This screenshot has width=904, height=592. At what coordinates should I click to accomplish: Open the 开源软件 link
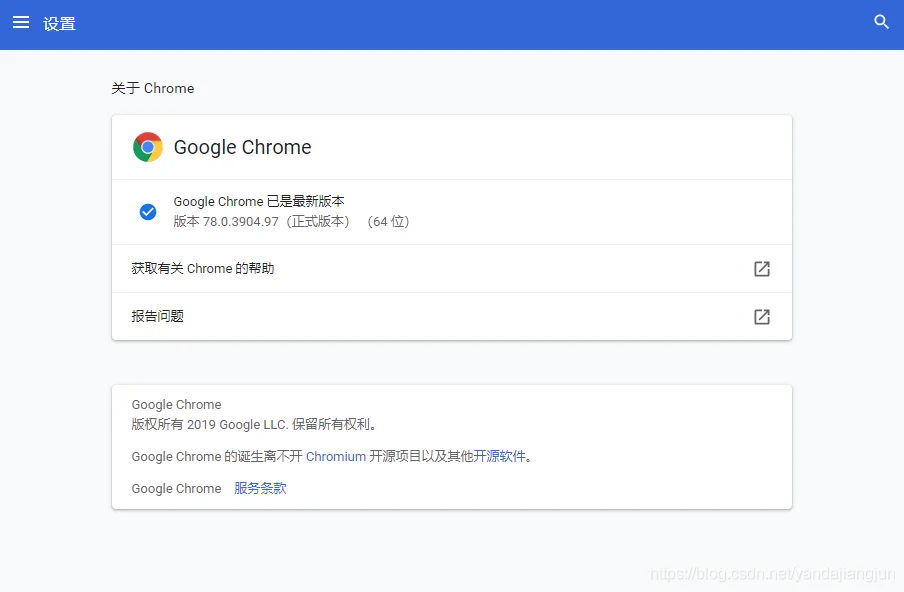tap(499, 457)
